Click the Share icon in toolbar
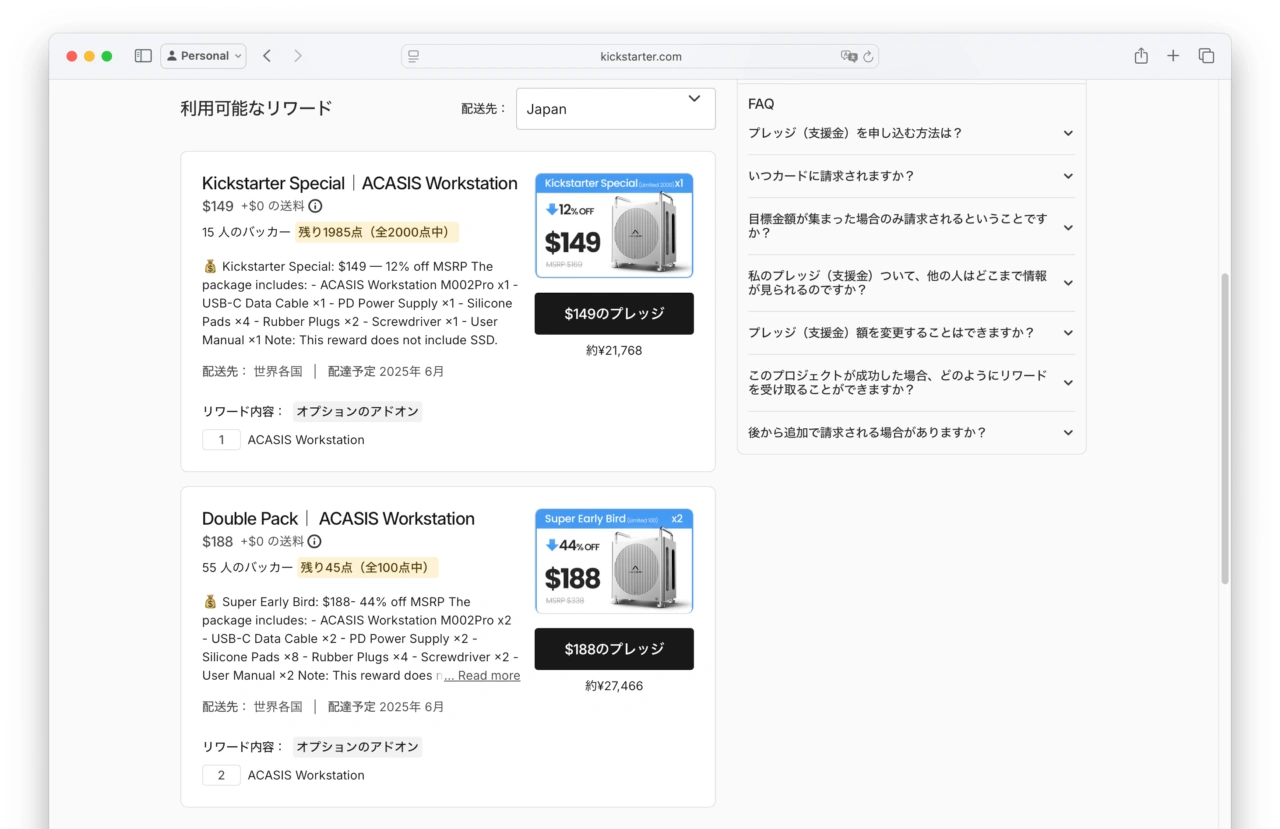Image resolution: width=1280 pixels, height=829 pixels. point(1141,56)
